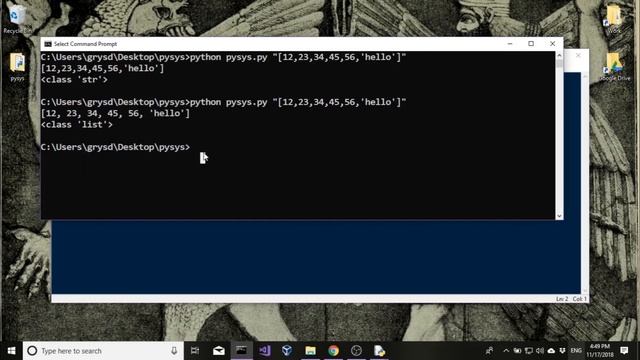Click "Ln: 2" in background editor status bar

pos(562,299)
